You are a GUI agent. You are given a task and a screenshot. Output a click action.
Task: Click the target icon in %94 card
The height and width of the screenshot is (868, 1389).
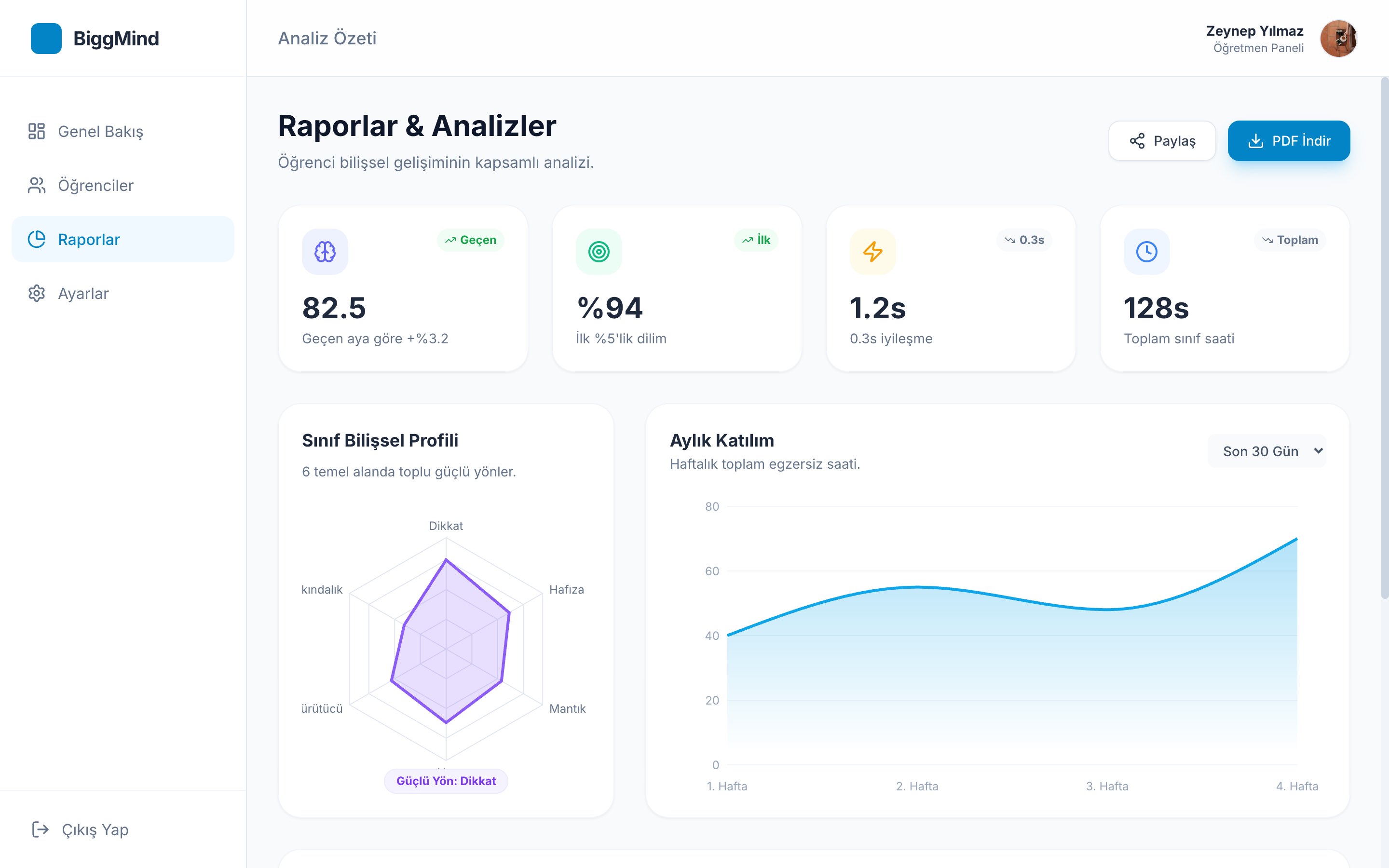(x=599, y=251)
